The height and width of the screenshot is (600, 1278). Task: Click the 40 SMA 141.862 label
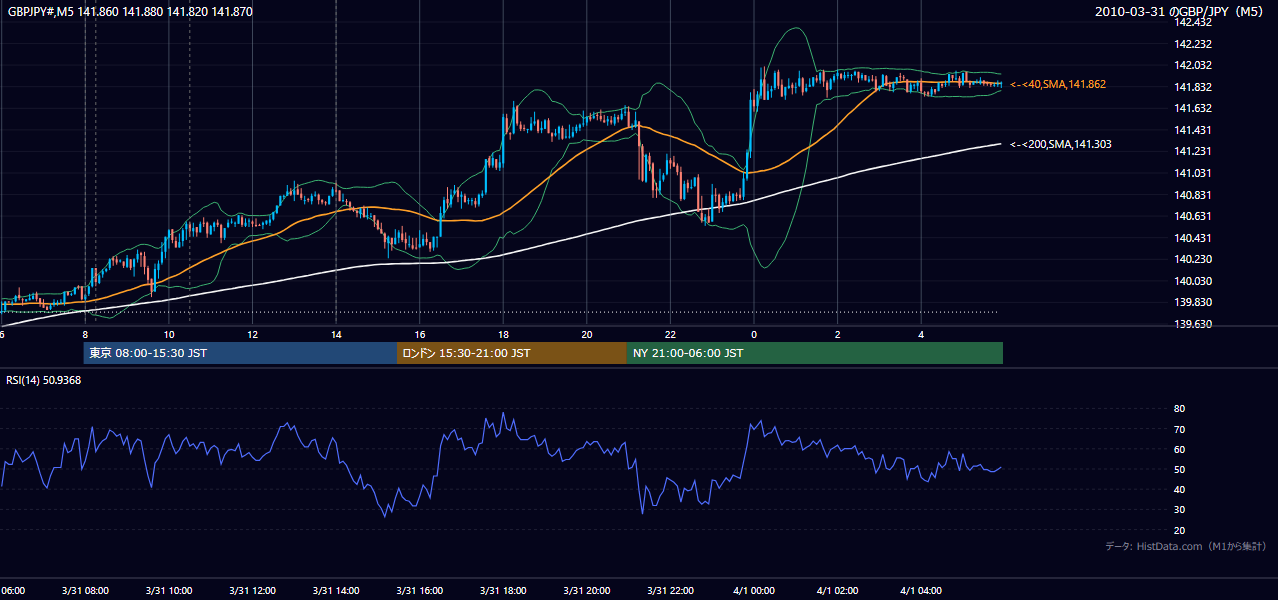1058,85
